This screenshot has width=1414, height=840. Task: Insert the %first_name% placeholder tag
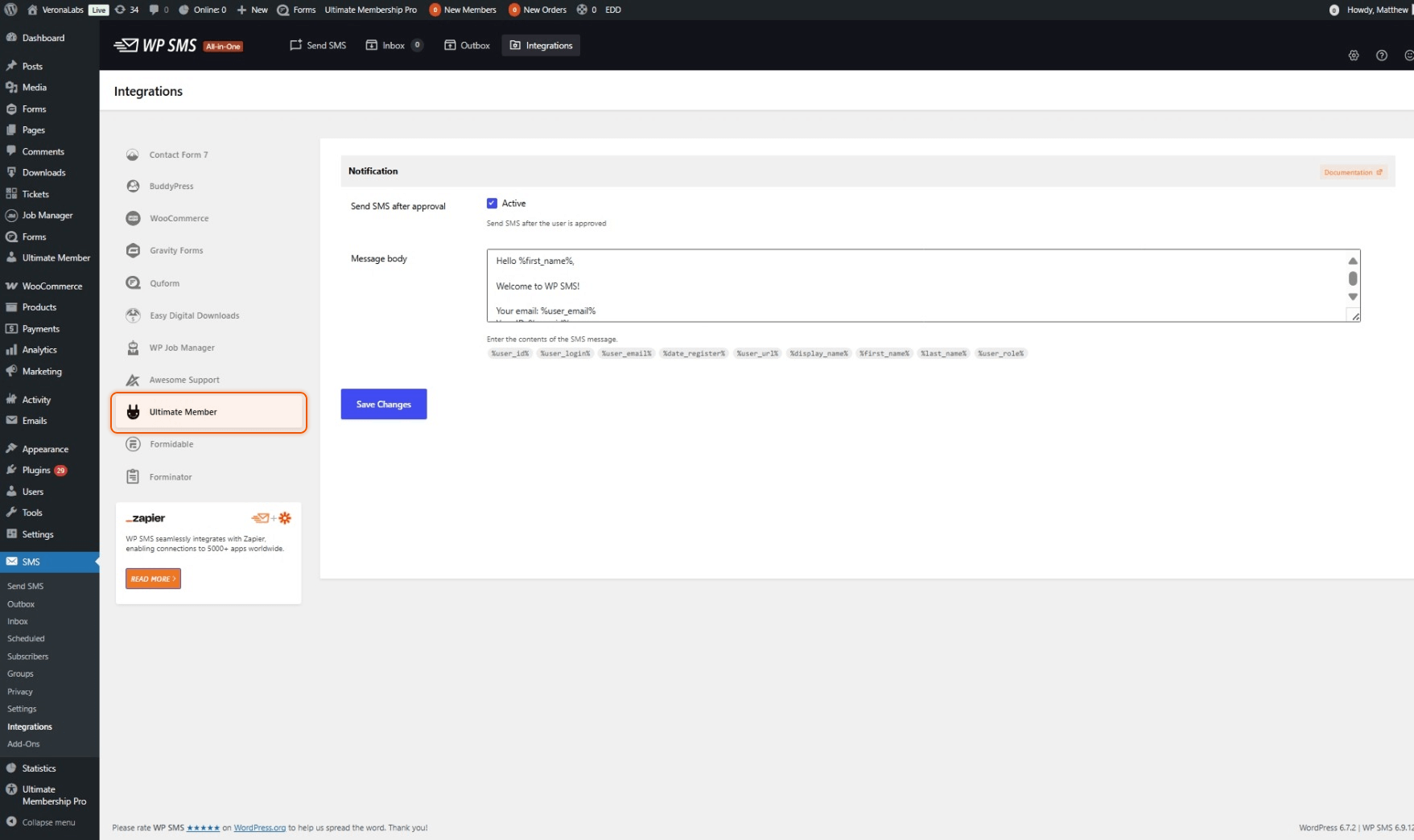tap(884, 353)
